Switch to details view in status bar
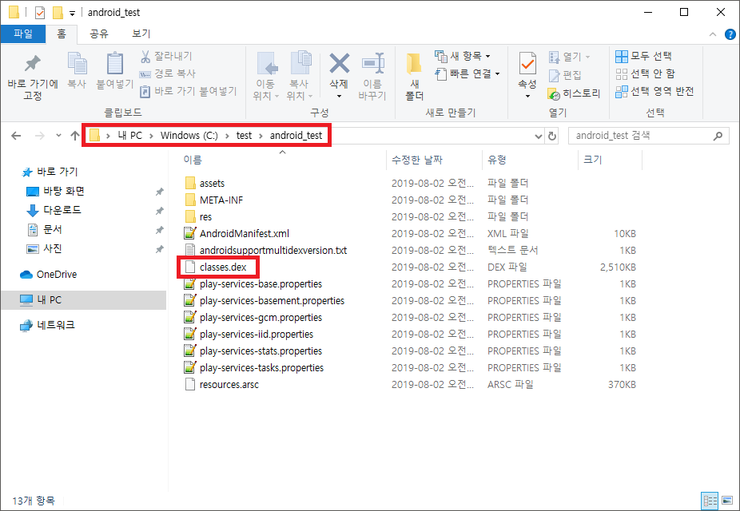 pyautogui.click(x=709, y=499)
